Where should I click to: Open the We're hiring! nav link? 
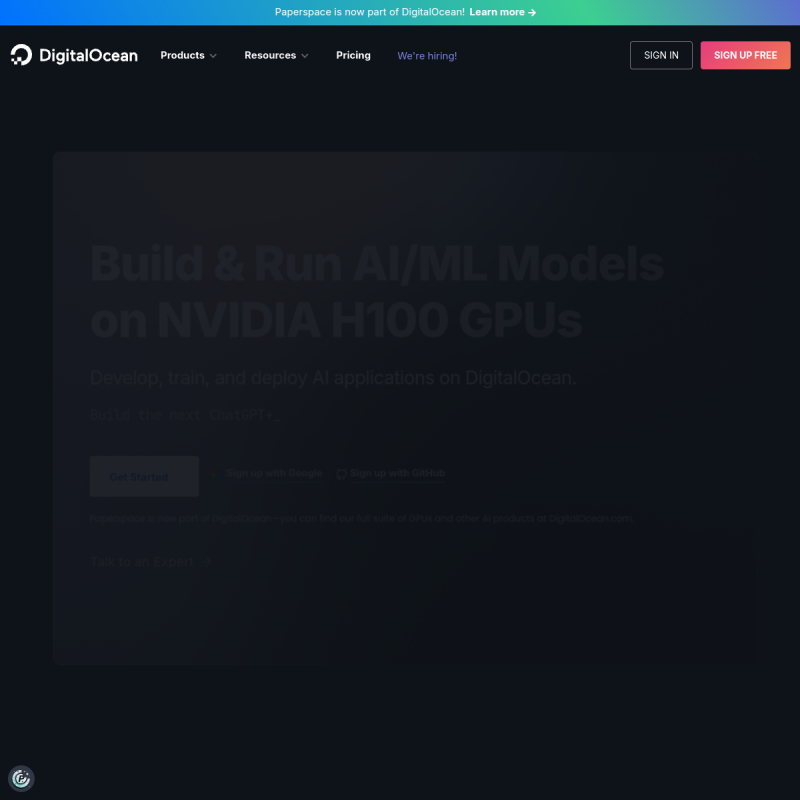pyautogui.click(x=427, y=56)
